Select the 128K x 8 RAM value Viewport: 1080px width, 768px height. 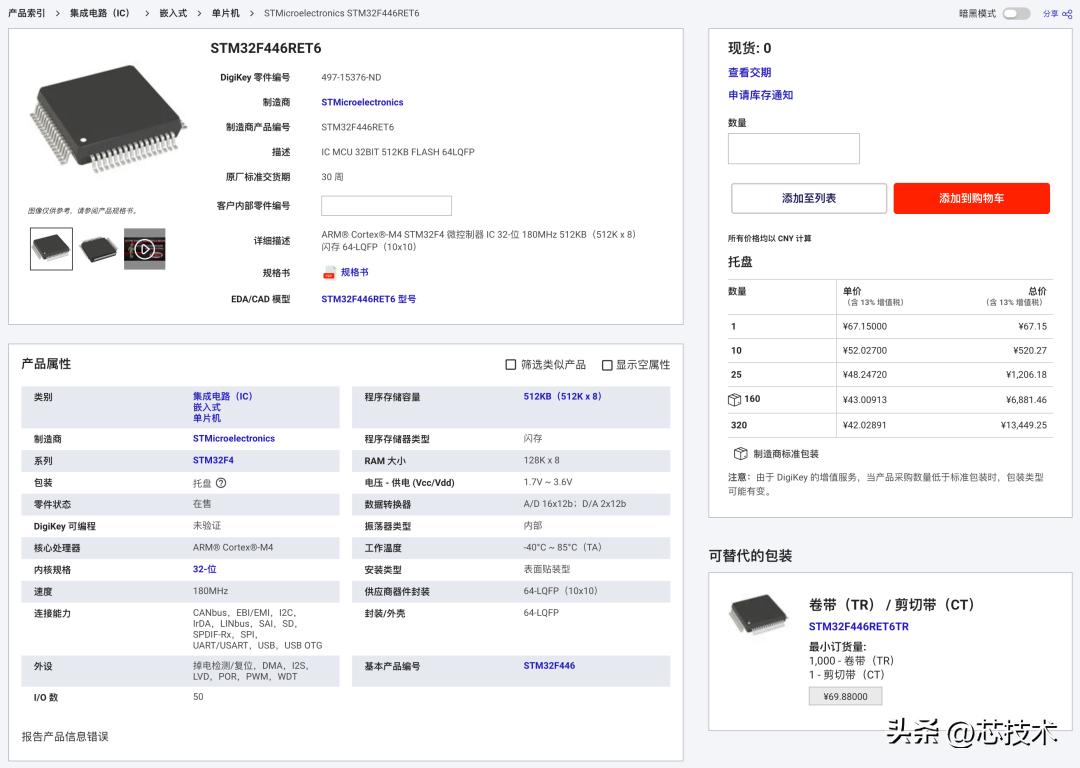541,460
